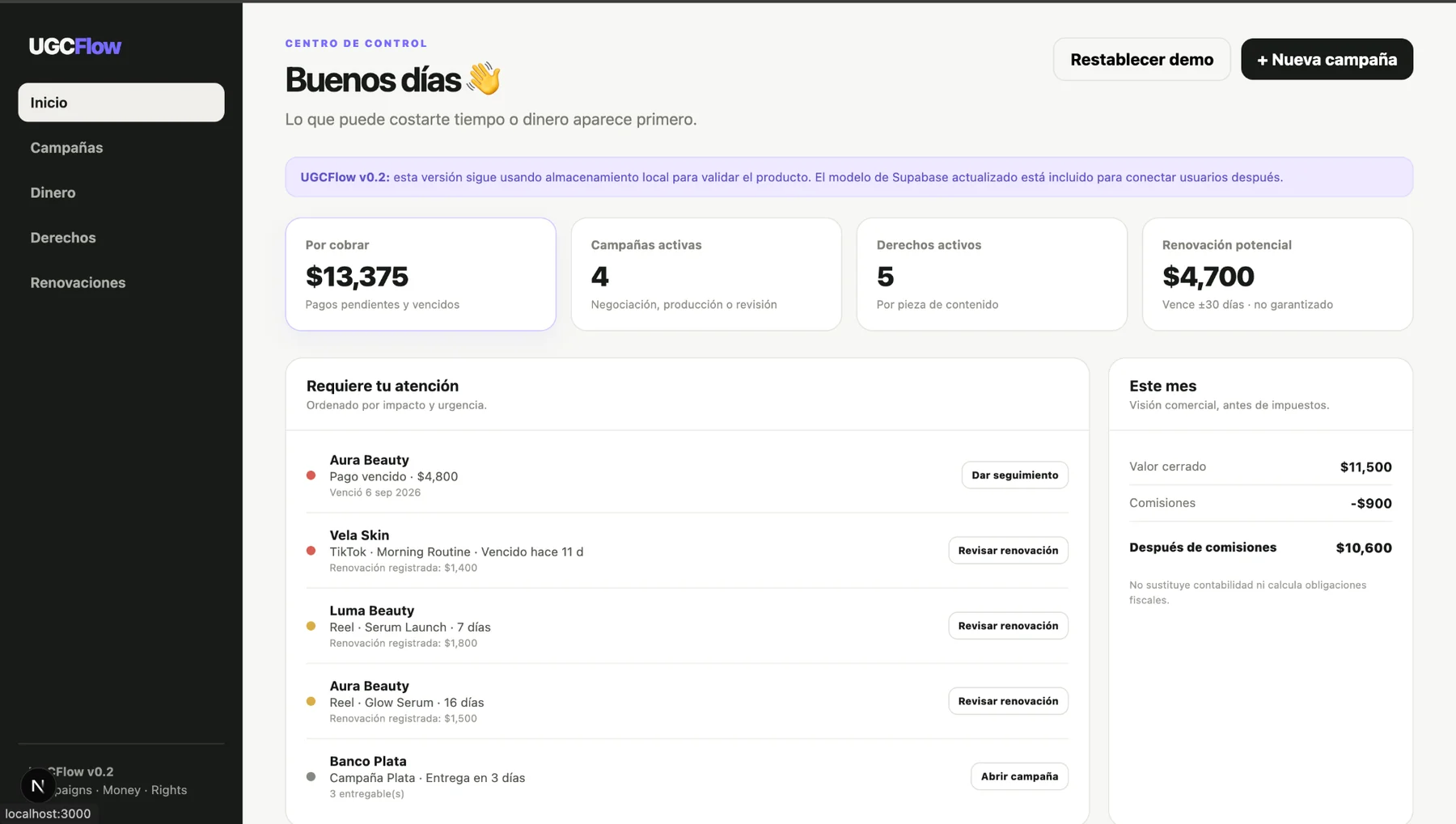Click Revisar renovación for Luma Beauty

1008,625
